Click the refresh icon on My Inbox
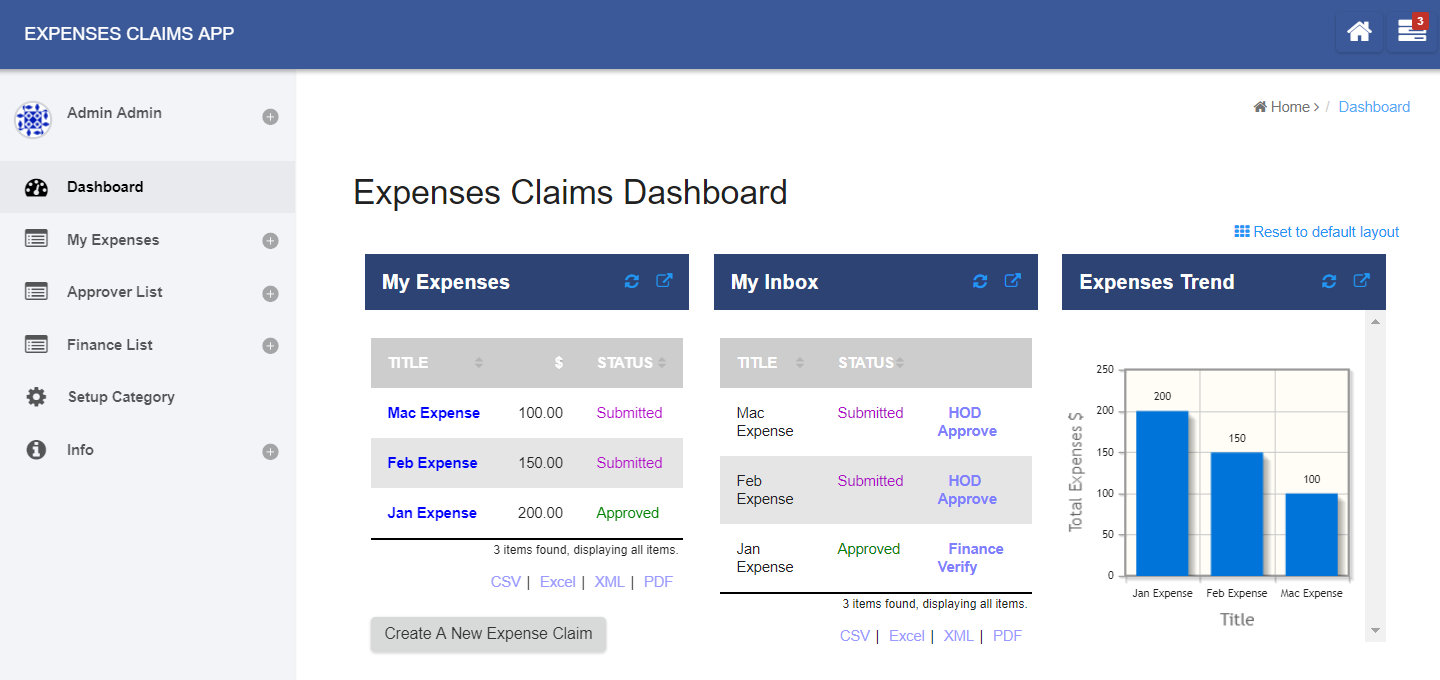 [979, 282]
